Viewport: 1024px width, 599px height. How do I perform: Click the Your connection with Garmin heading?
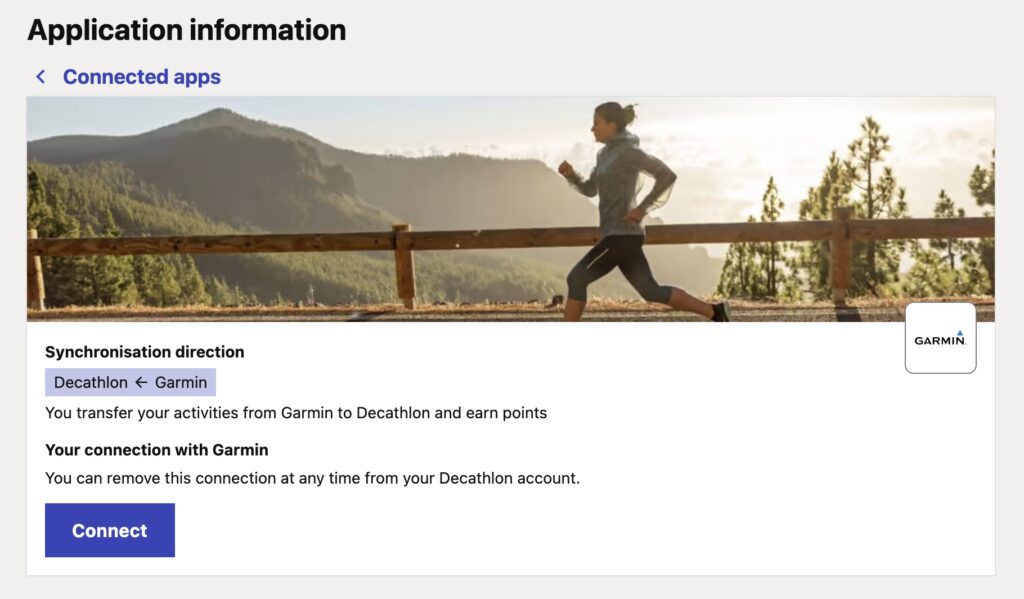[x=157, y=450]
